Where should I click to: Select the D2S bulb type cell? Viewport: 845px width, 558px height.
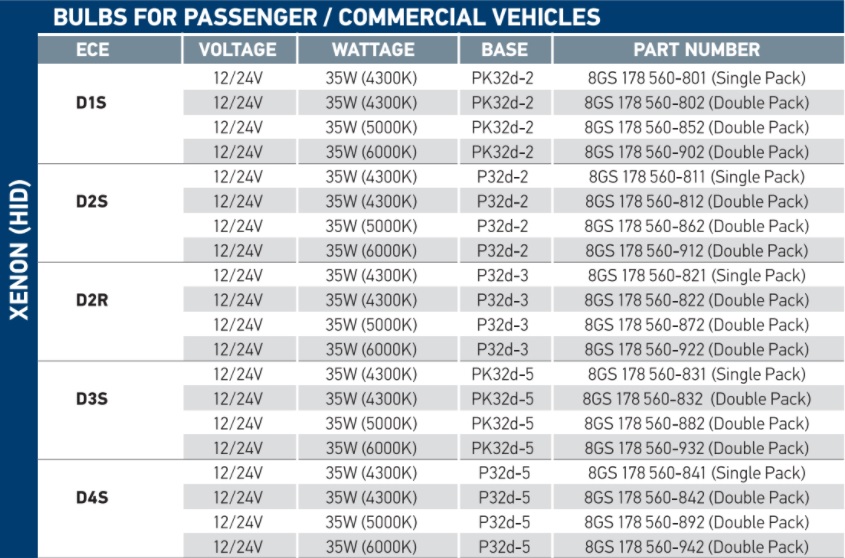92,201
